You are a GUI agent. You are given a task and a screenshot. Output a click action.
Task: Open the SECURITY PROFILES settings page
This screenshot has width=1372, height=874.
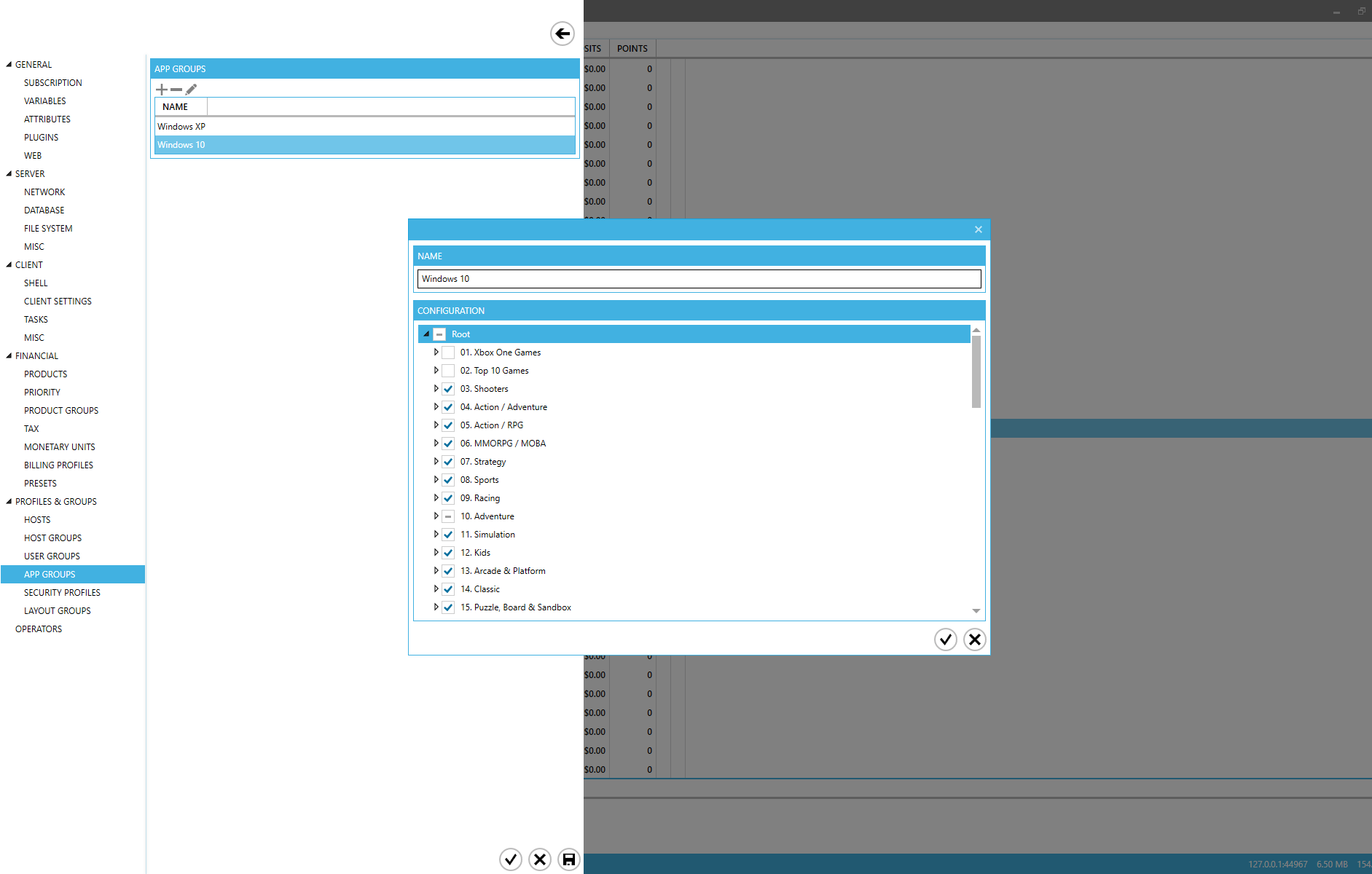click(x=62, y=593)
